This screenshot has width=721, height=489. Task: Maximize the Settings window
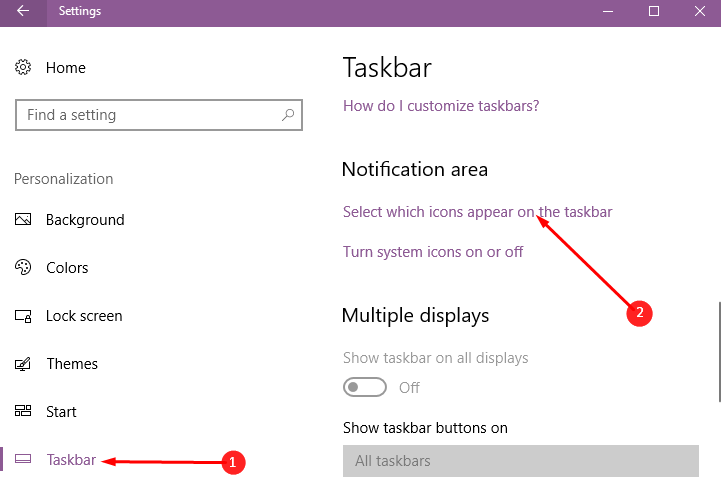point(653,11)
